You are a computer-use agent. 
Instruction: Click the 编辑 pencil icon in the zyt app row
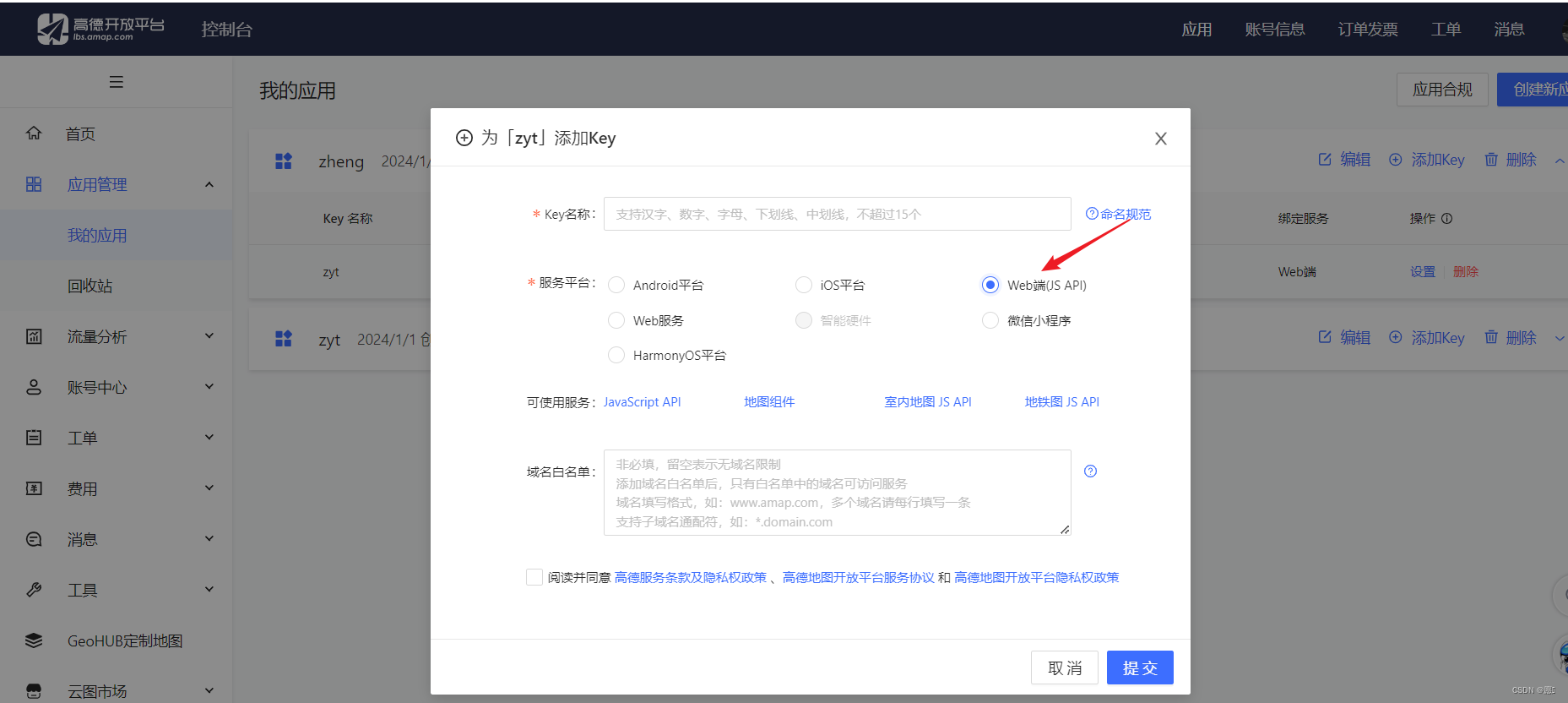(1325, 337)
